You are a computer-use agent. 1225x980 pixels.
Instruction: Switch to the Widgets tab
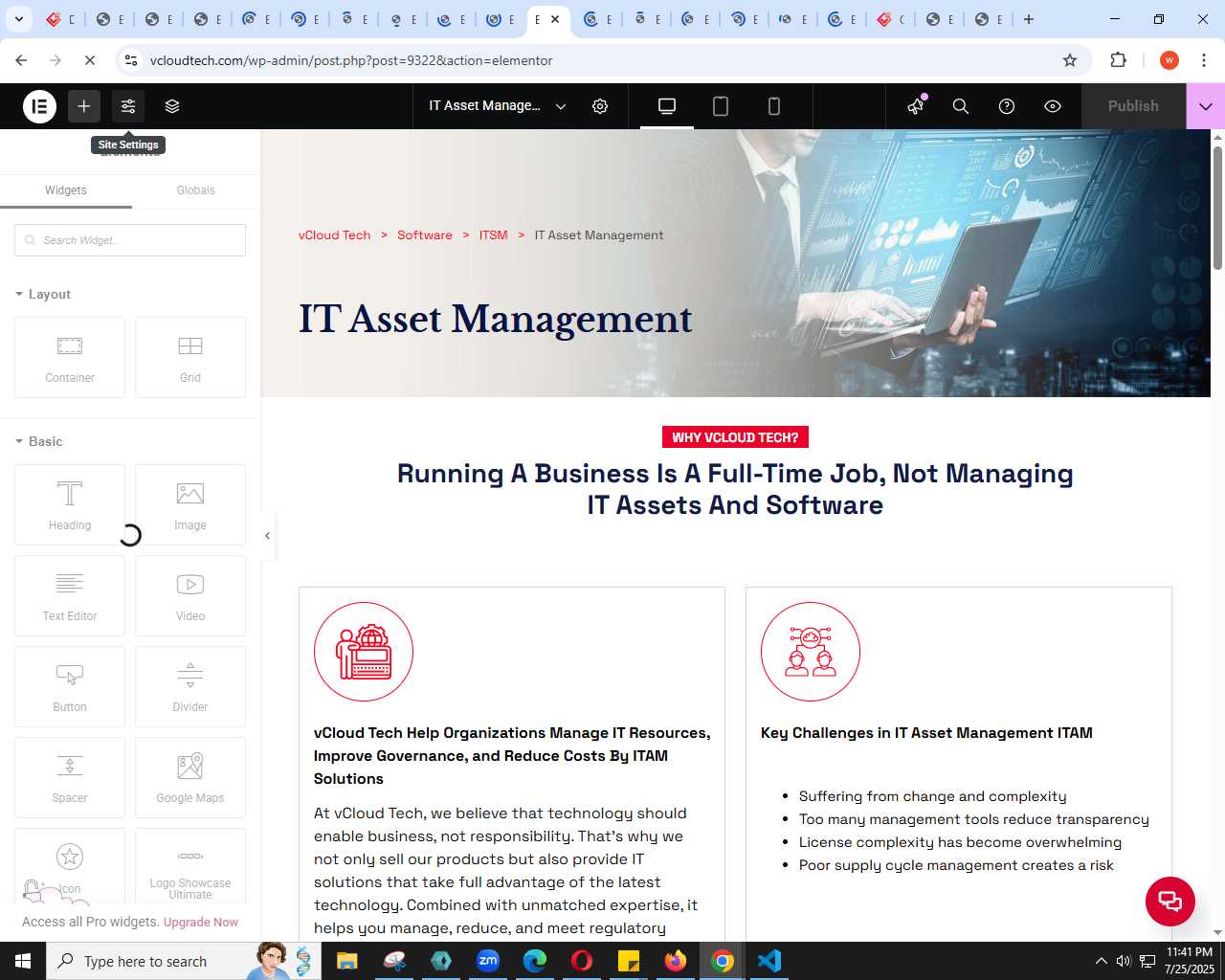[x=66, y=190]
